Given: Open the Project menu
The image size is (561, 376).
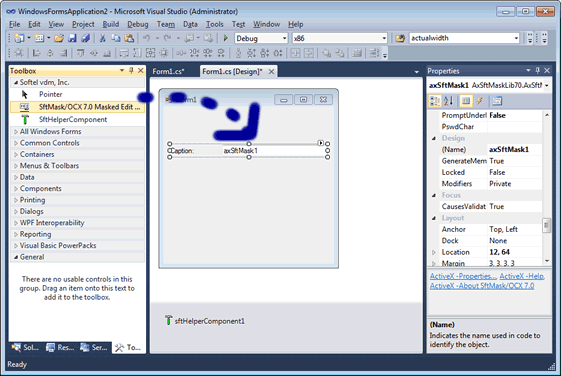Looking at the screenshot, I should point(83,24).
